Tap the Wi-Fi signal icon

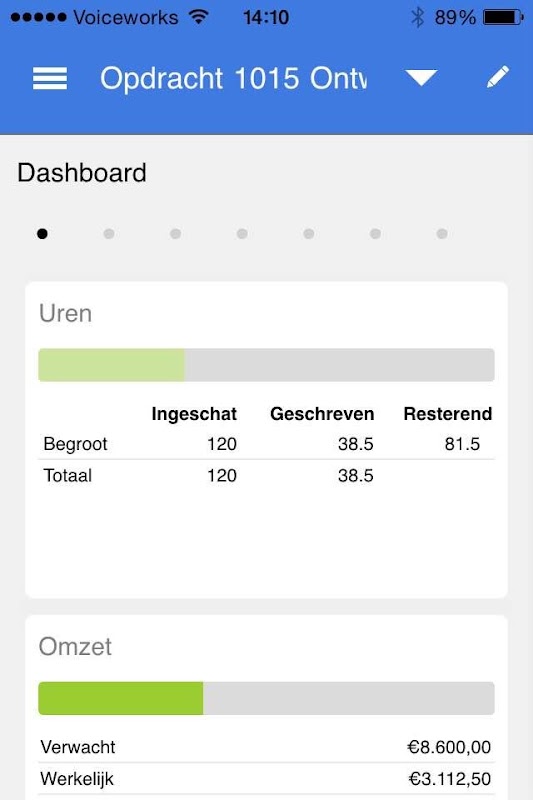coord(198,17)
